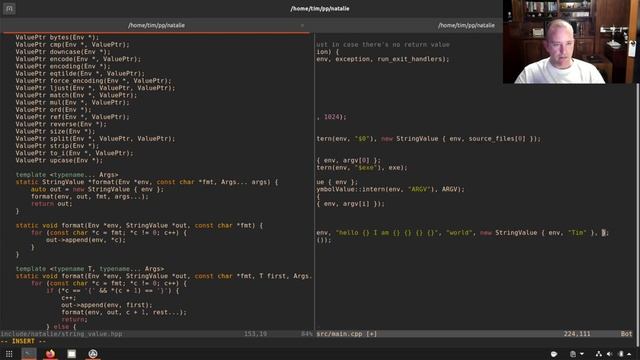The width and height of the screenshot is (640, 360).
Task: Click the ValuePtr to_i declaration line
Action: 74,153
